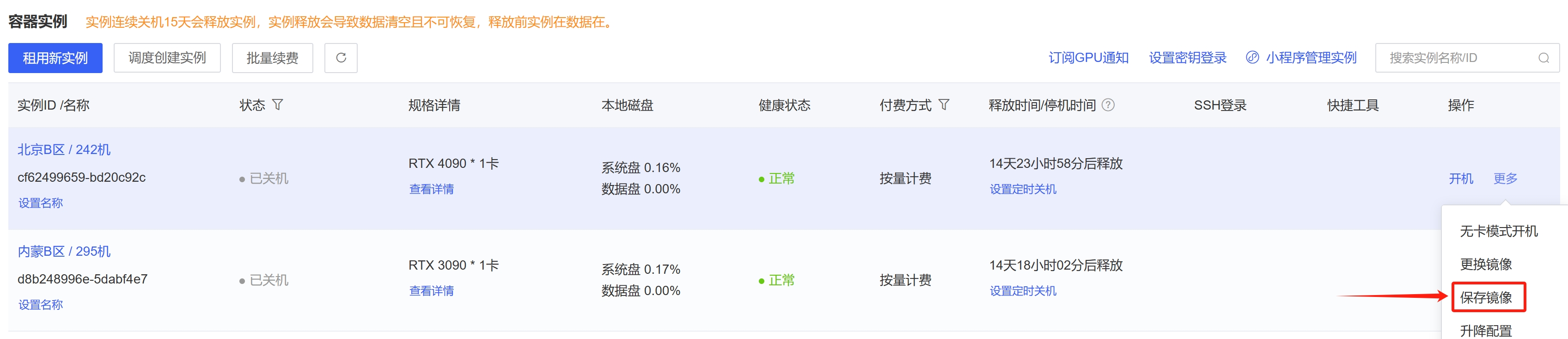Viewport: 1568px width, 339px height.
Task: Click the refresh icon button
Action: 341,58
